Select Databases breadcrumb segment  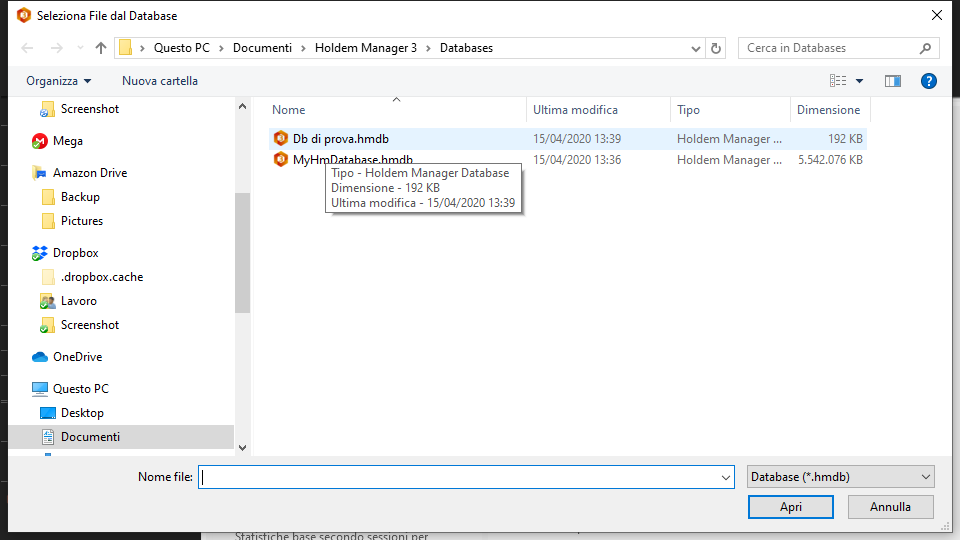pos(466,48)
